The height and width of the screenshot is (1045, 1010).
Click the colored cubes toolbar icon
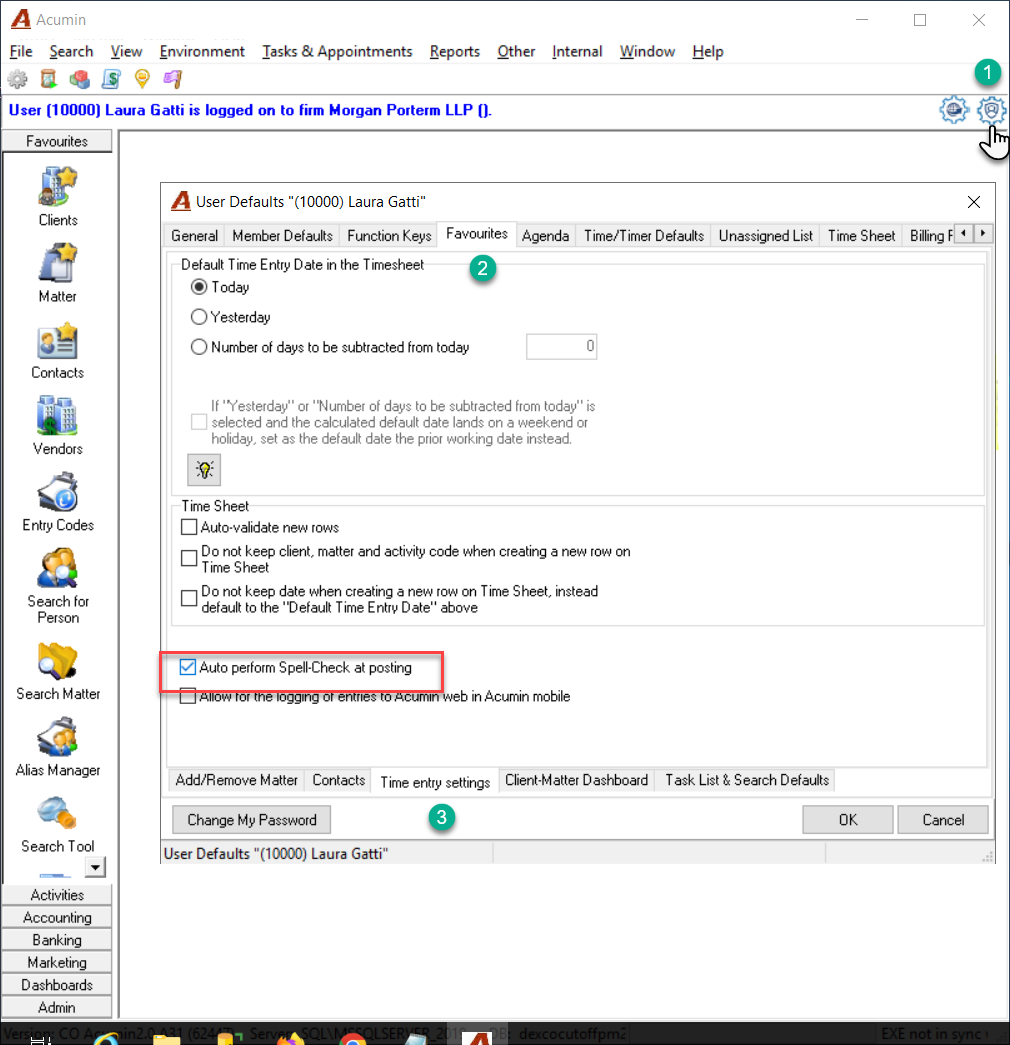[80, 79]
